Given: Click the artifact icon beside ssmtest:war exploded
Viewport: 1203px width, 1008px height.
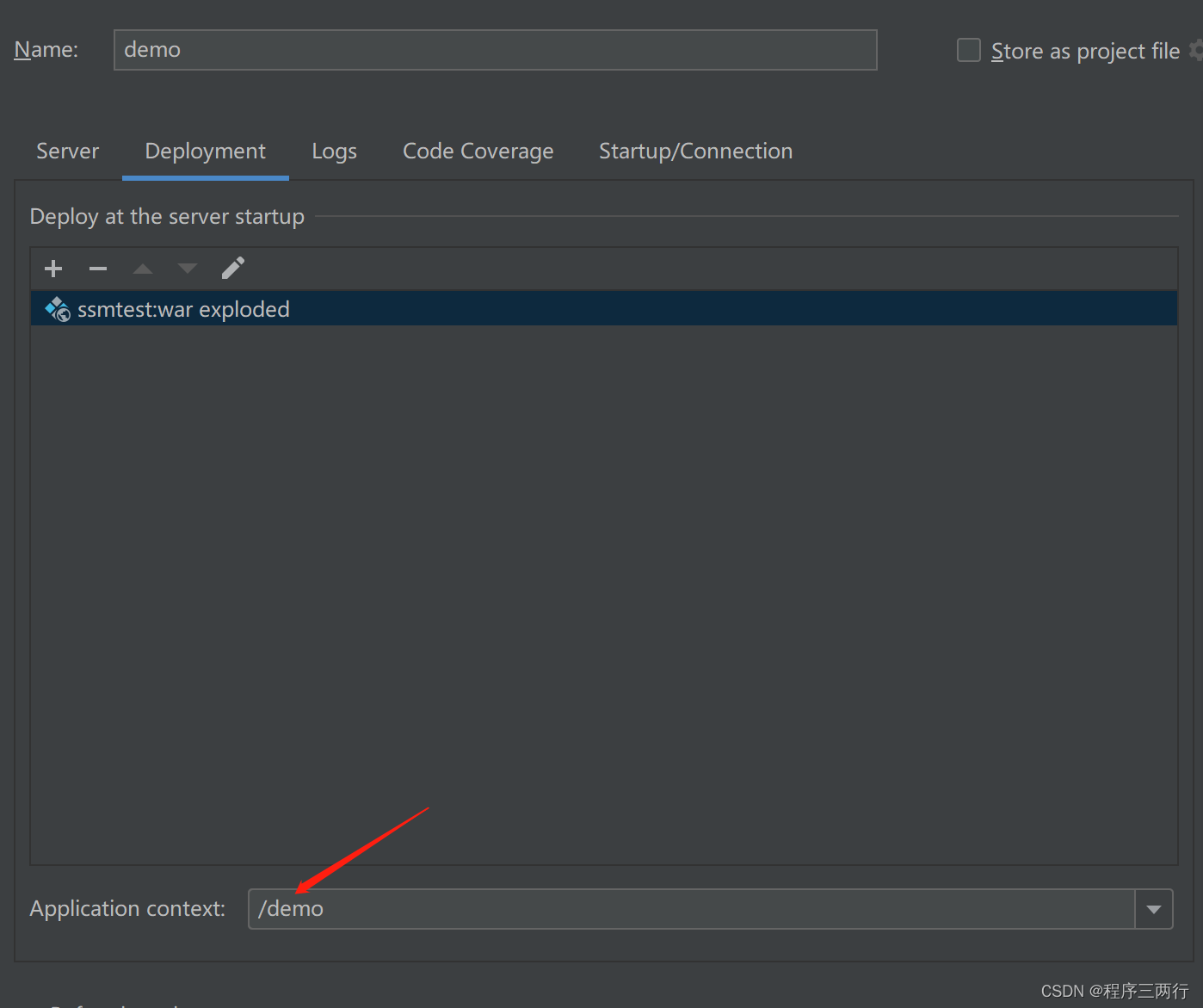Looking at the screenshot, I should [x=58, y=309].
